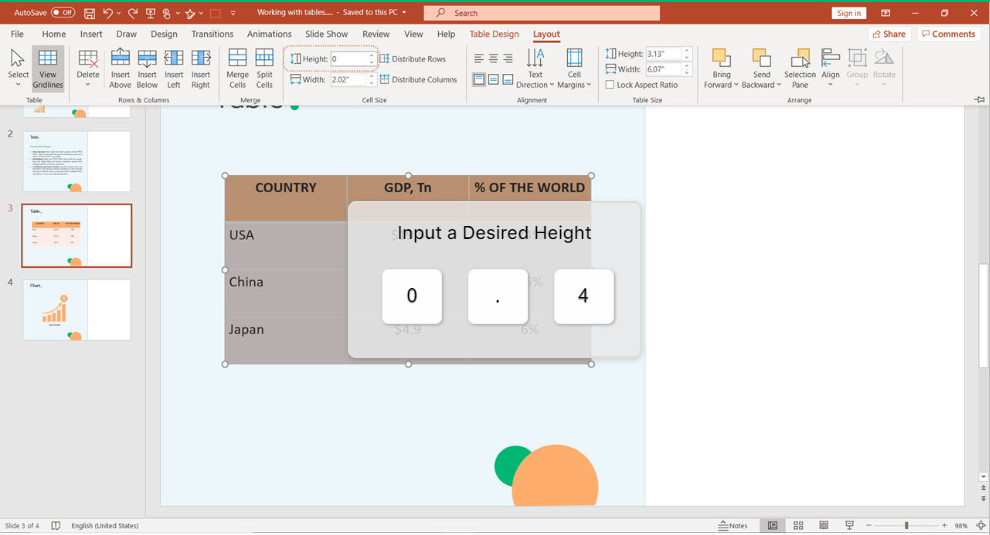Image resolution: width=990 pixels, height=535 pixels.
Task: Undo the last action
Action: coord(107,13)
